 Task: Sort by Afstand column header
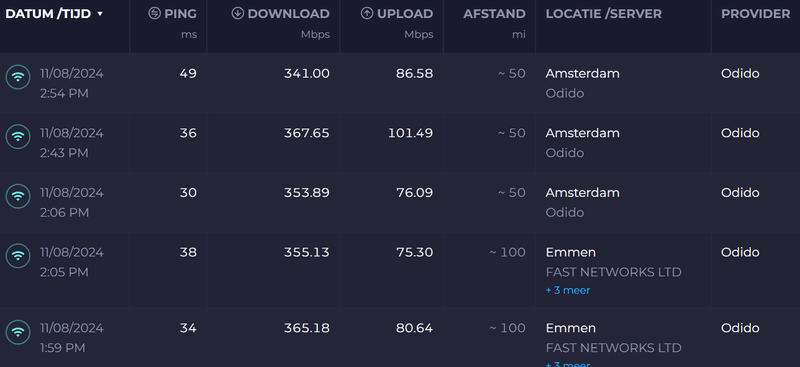pyautogui.click(x=494, y=14)
